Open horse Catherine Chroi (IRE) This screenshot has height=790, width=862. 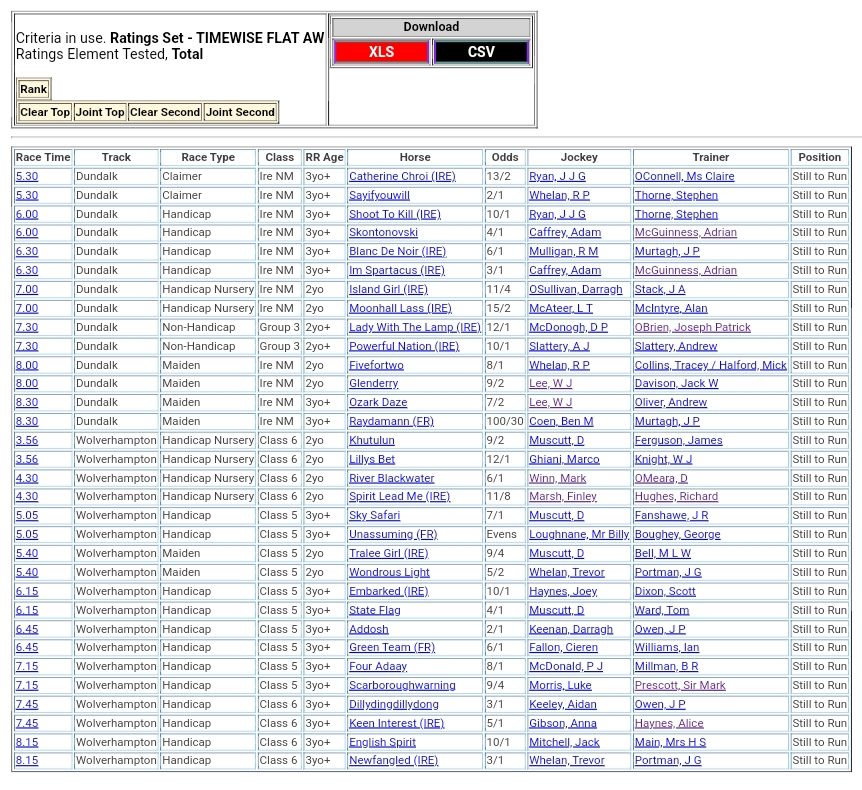[x=402, y=176]
